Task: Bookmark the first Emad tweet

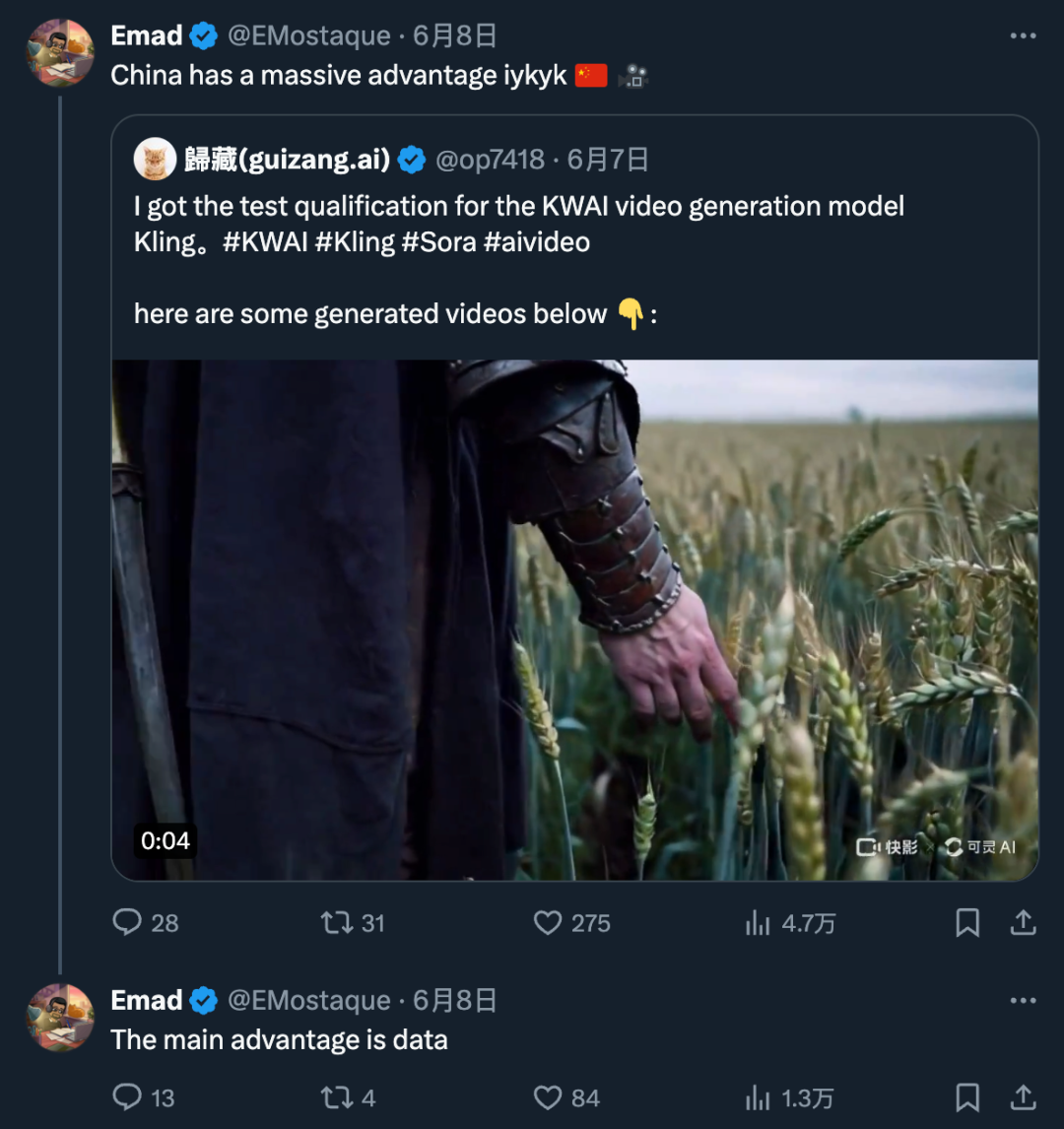Action: click(x=967, y=922)
